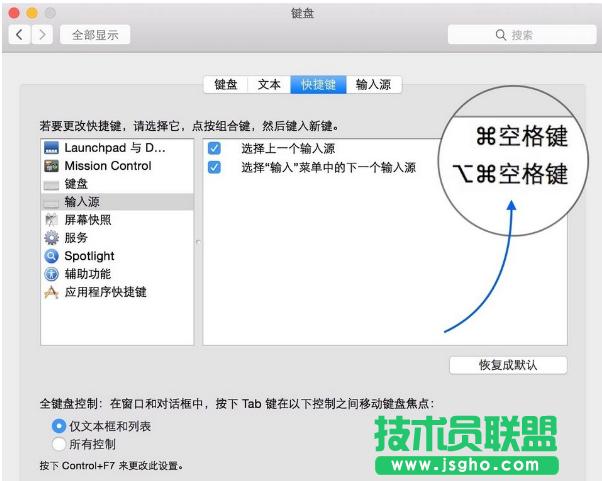
Task: Select the Launchpad 与 Dock icon
Action: (52, 148)
